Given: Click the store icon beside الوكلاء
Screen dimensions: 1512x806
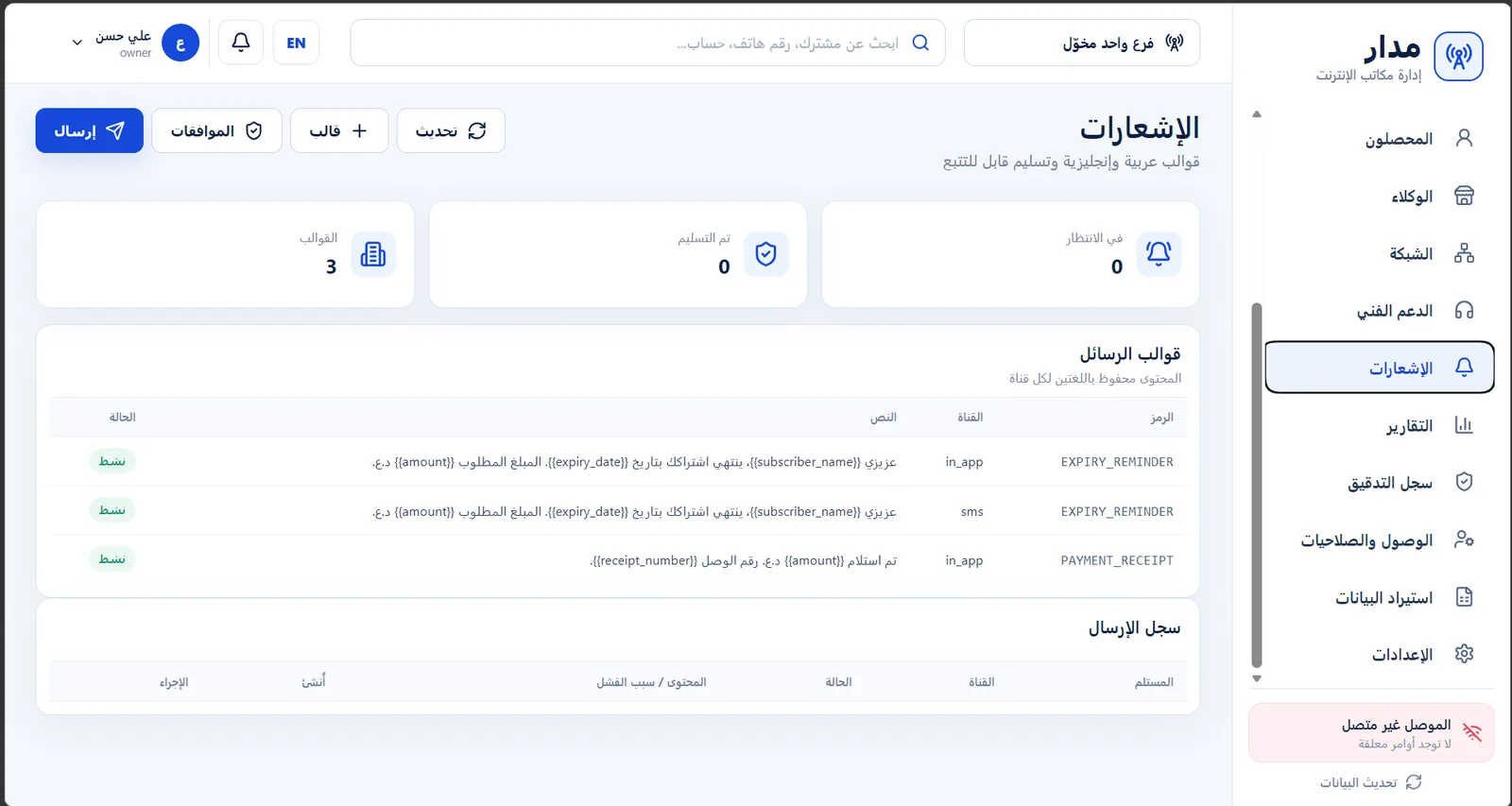Looking at the screenshot, I should tap(1464, 196).
